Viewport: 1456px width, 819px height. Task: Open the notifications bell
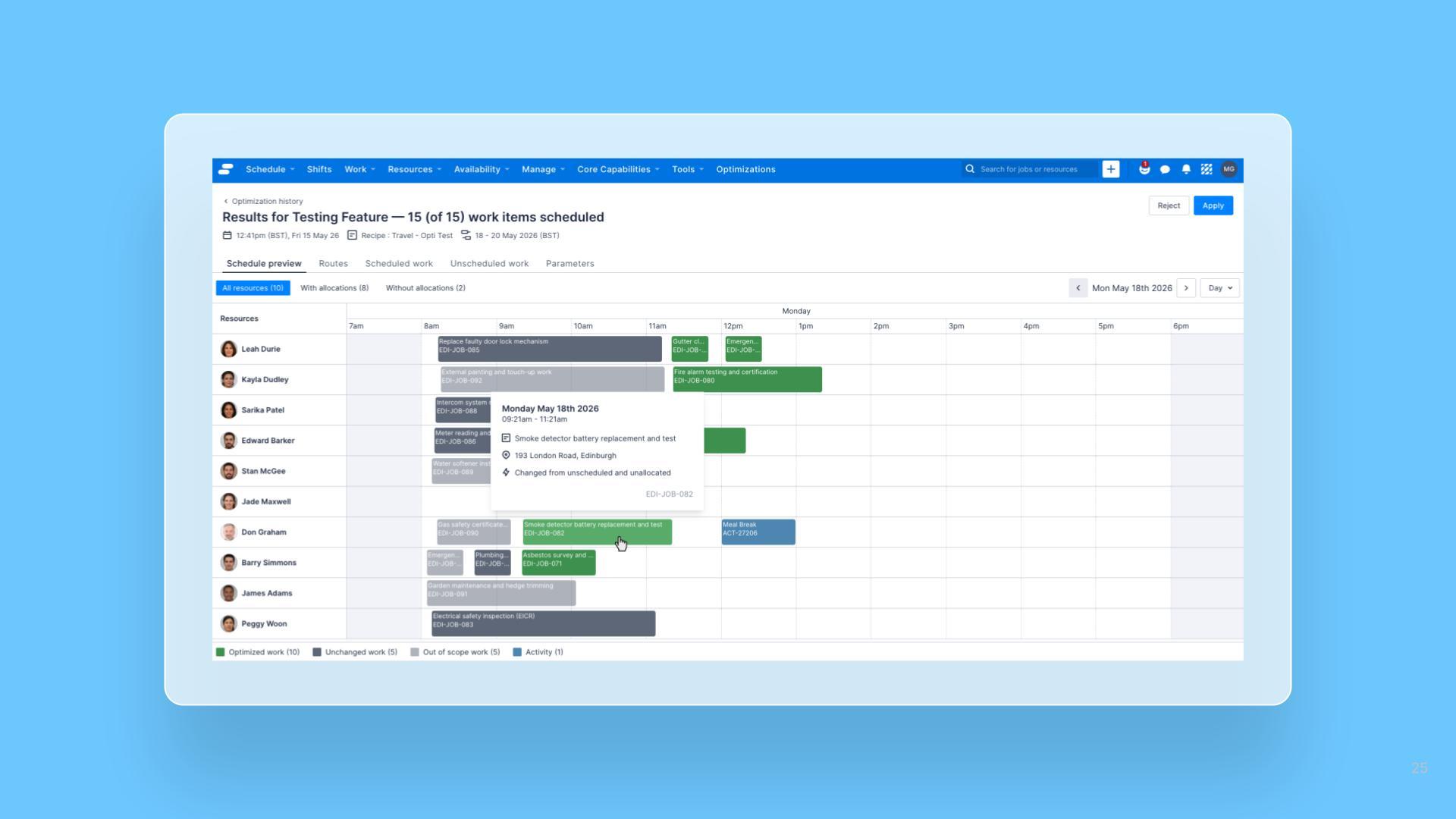(1186, 170)
